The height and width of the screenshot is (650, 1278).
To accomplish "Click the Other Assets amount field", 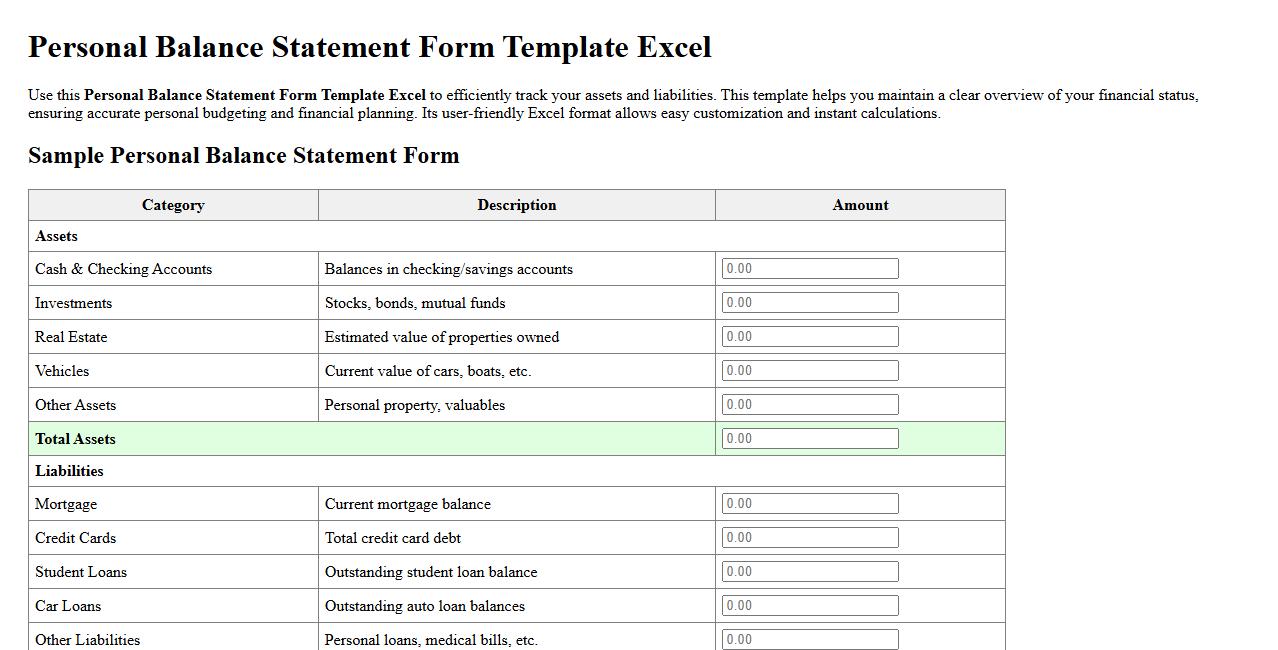I will (809, 404).
